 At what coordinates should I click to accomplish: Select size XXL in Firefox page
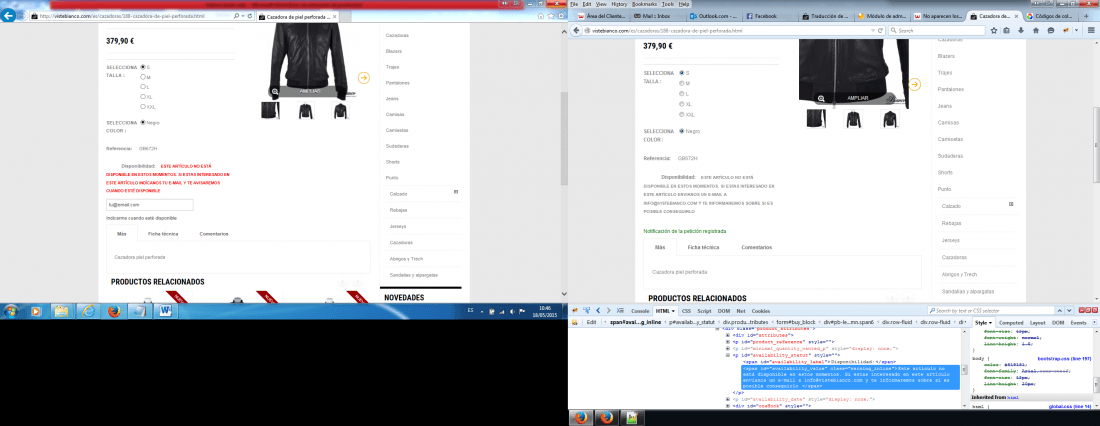pyautogui.click(x=681, y=114)
